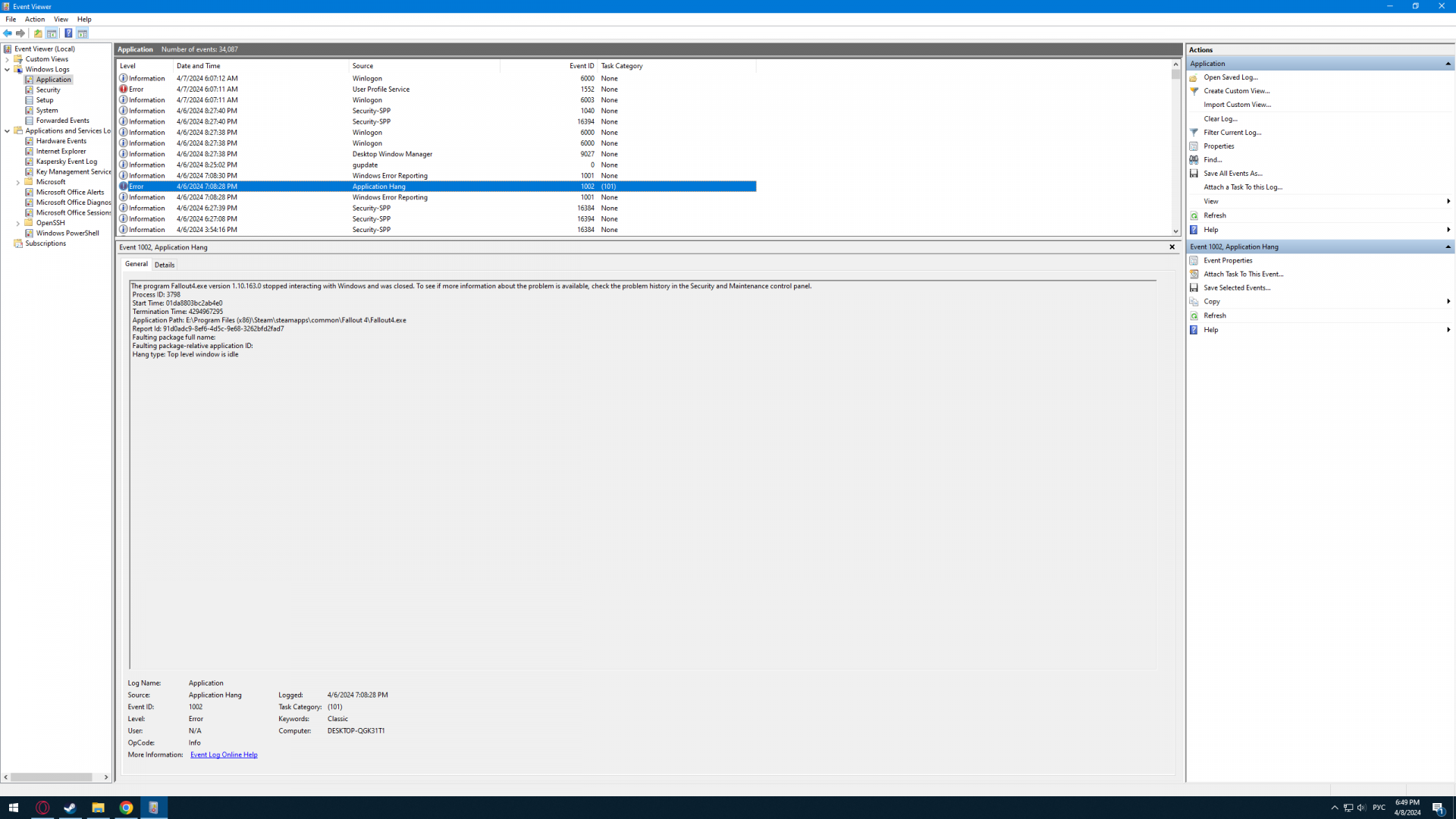Click the Back arrow toolbar icon
Screen dimensions: 1456x819
[8, 33]
